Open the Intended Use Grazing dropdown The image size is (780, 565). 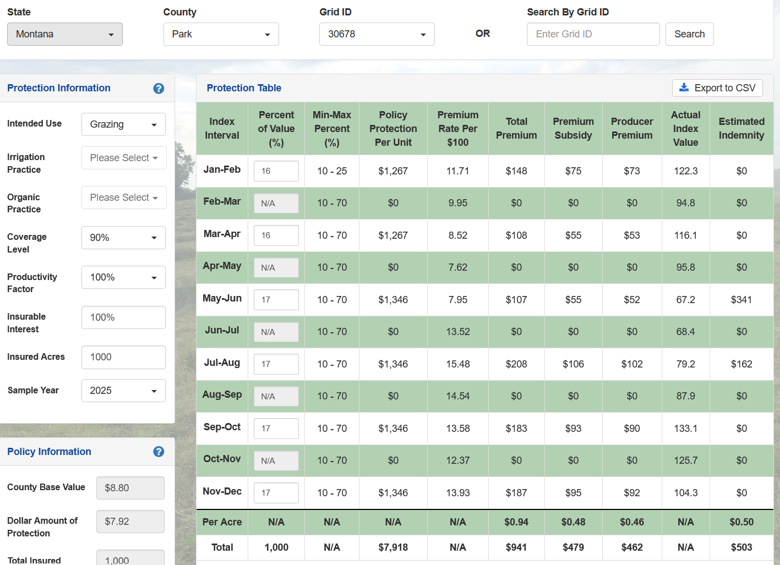pos(123,124)
